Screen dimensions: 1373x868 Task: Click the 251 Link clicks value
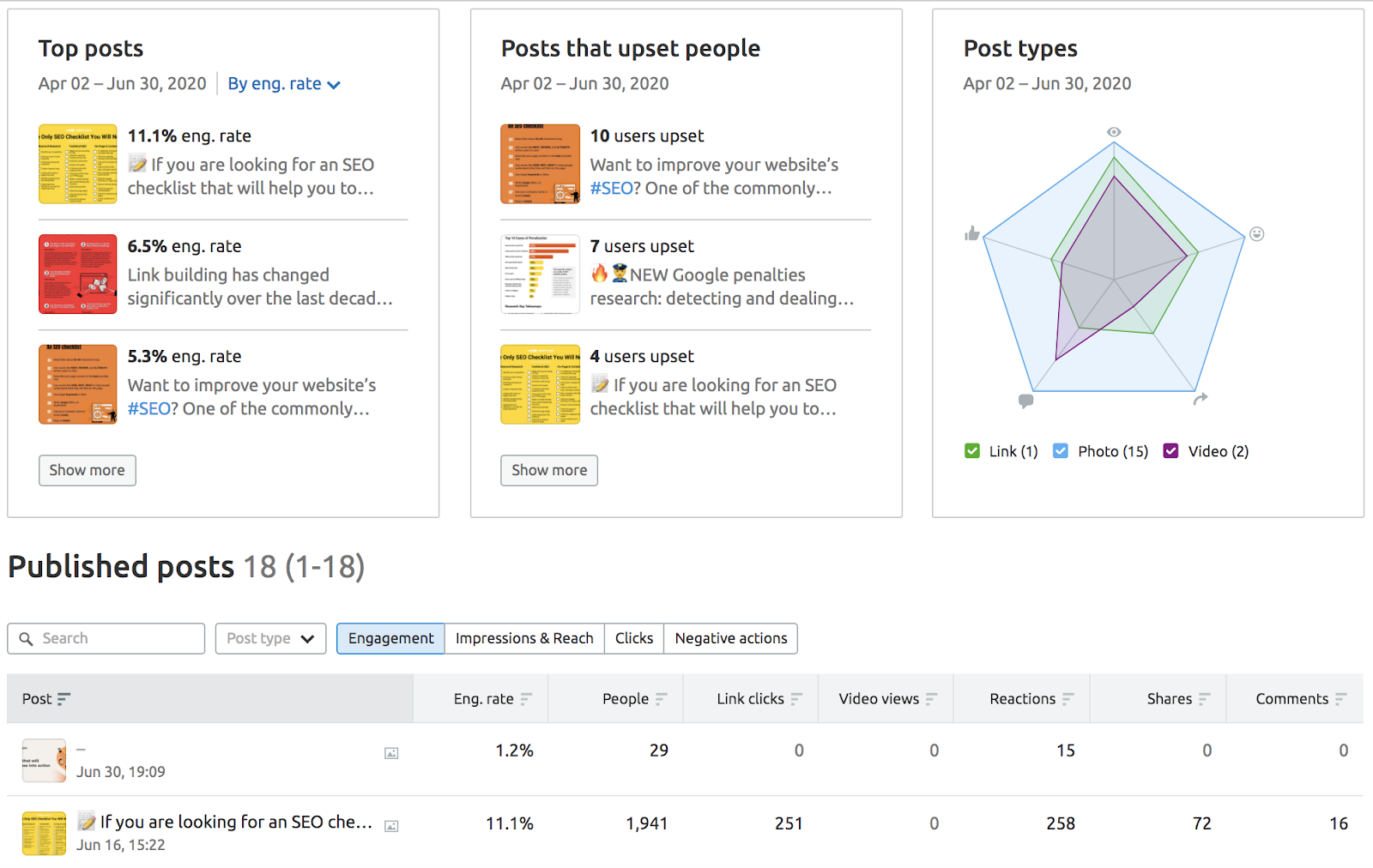(x=789, y=824)
